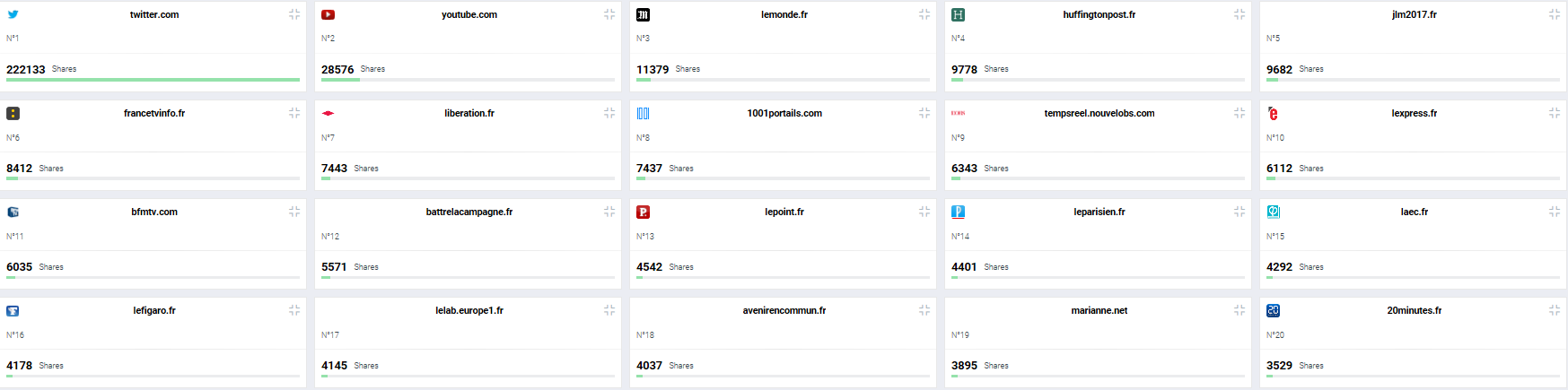Screen dimensions: 1568x390
Task: Collapse the twitter.com card
Action: point(294,14)
